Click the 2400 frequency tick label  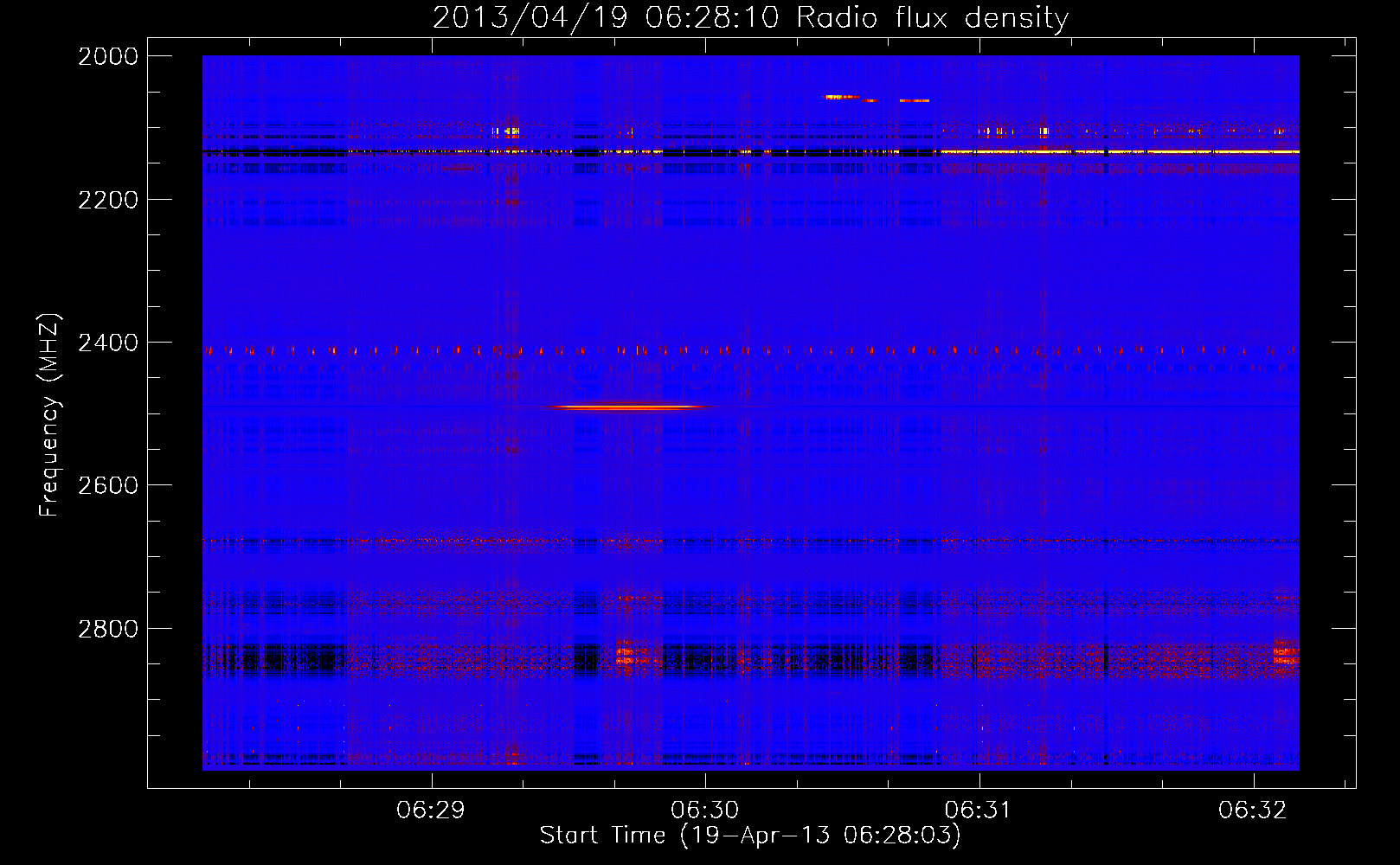(x=108, y=343)
